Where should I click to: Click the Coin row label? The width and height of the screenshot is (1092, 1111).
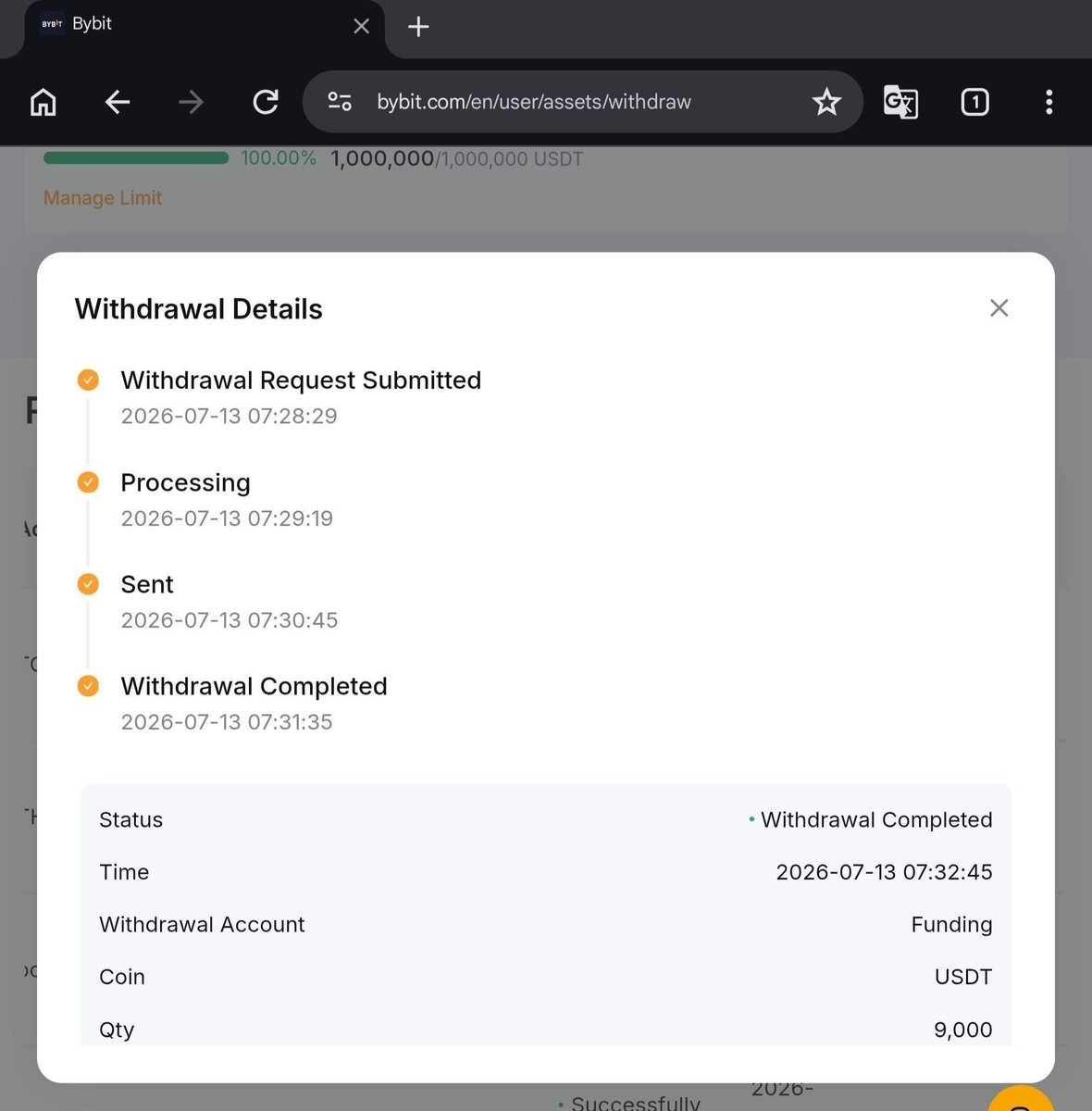pos(122,977)
